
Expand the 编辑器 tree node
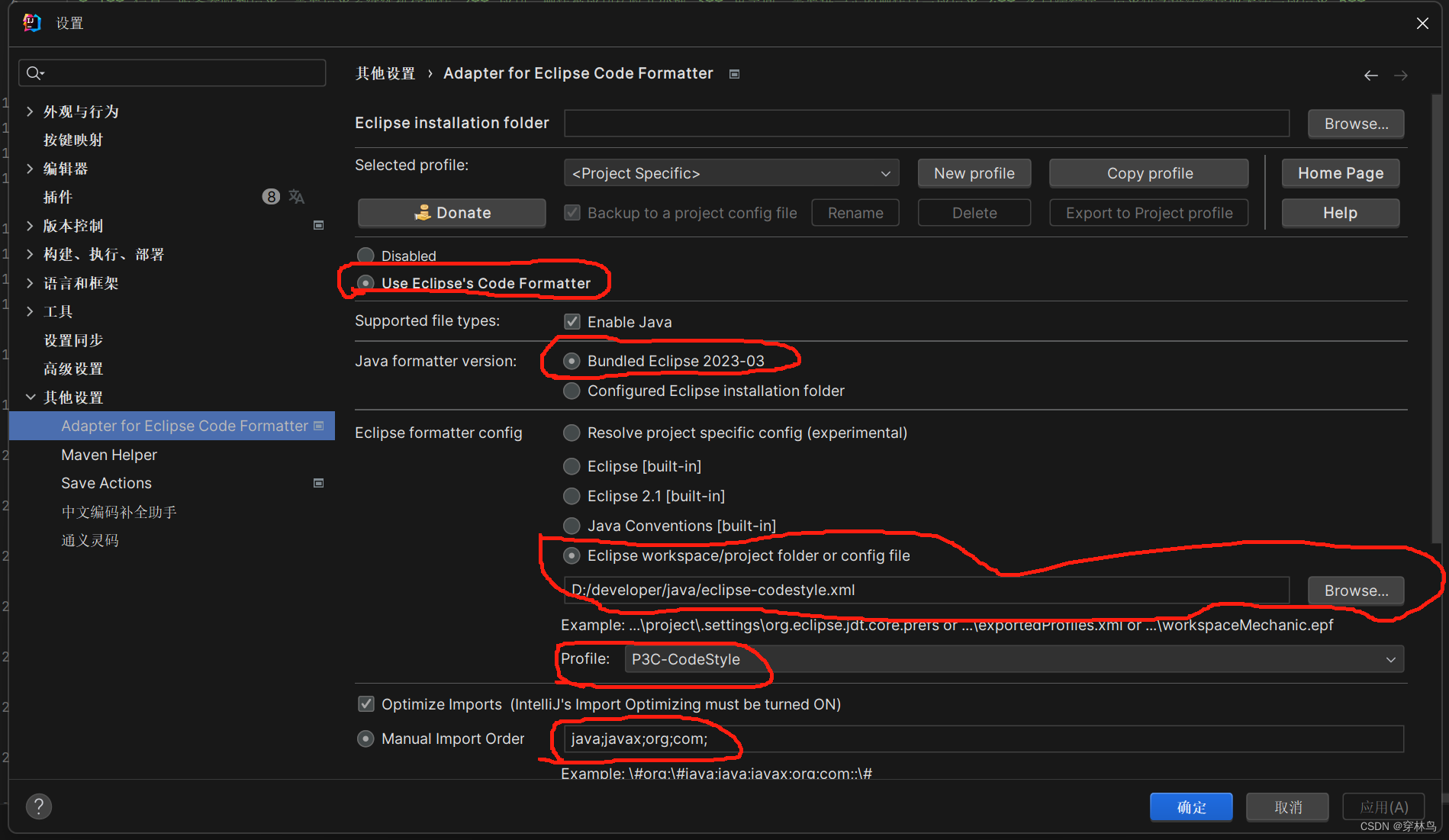(30, 169)
